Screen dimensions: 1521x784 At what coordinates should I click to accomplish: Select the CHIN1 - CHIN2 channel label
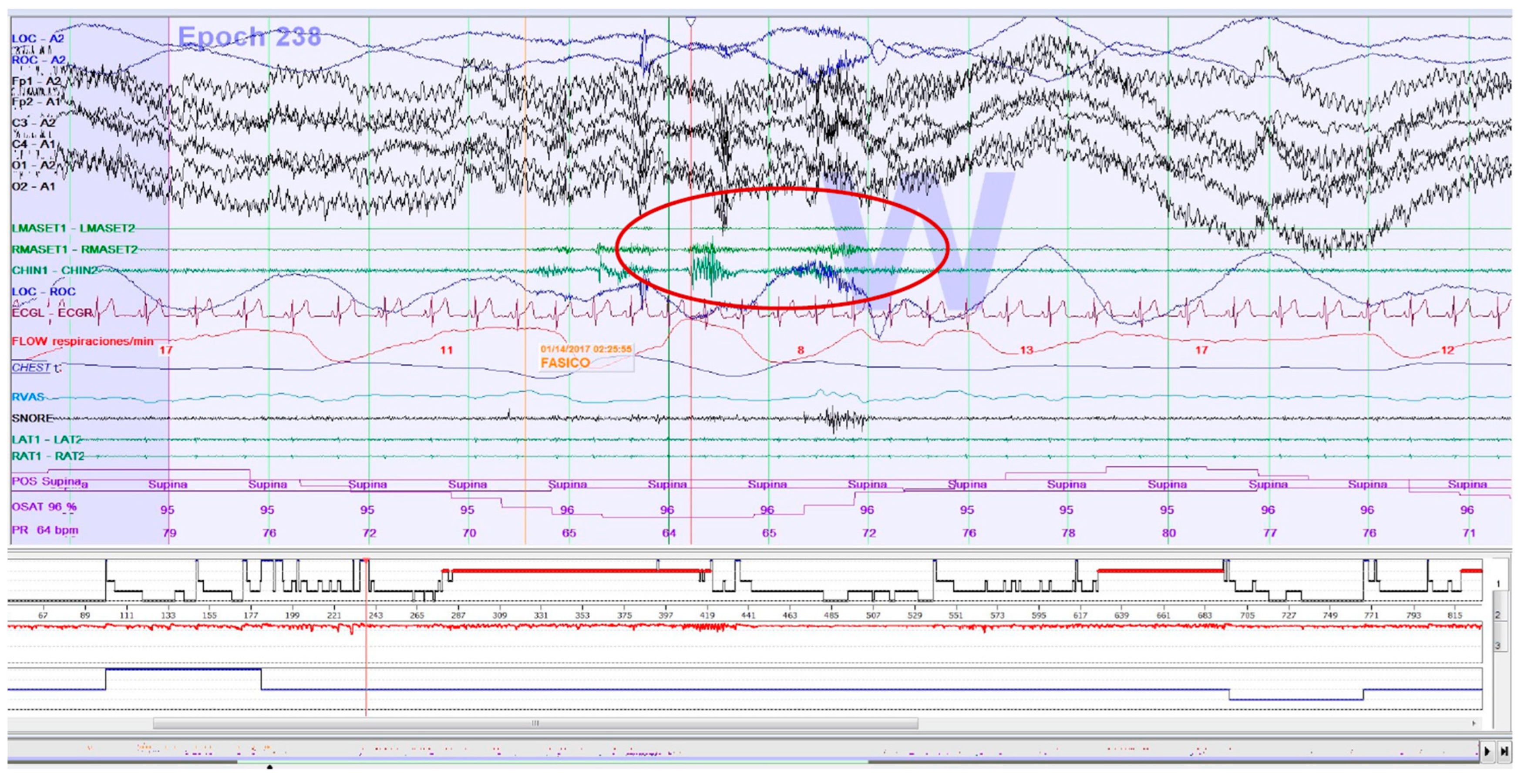(x=54, y=270)
